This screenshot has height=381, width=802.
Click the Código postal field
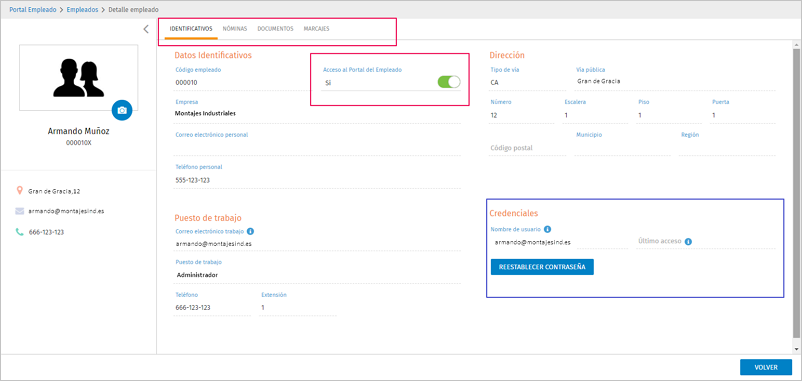click(527, 148)
